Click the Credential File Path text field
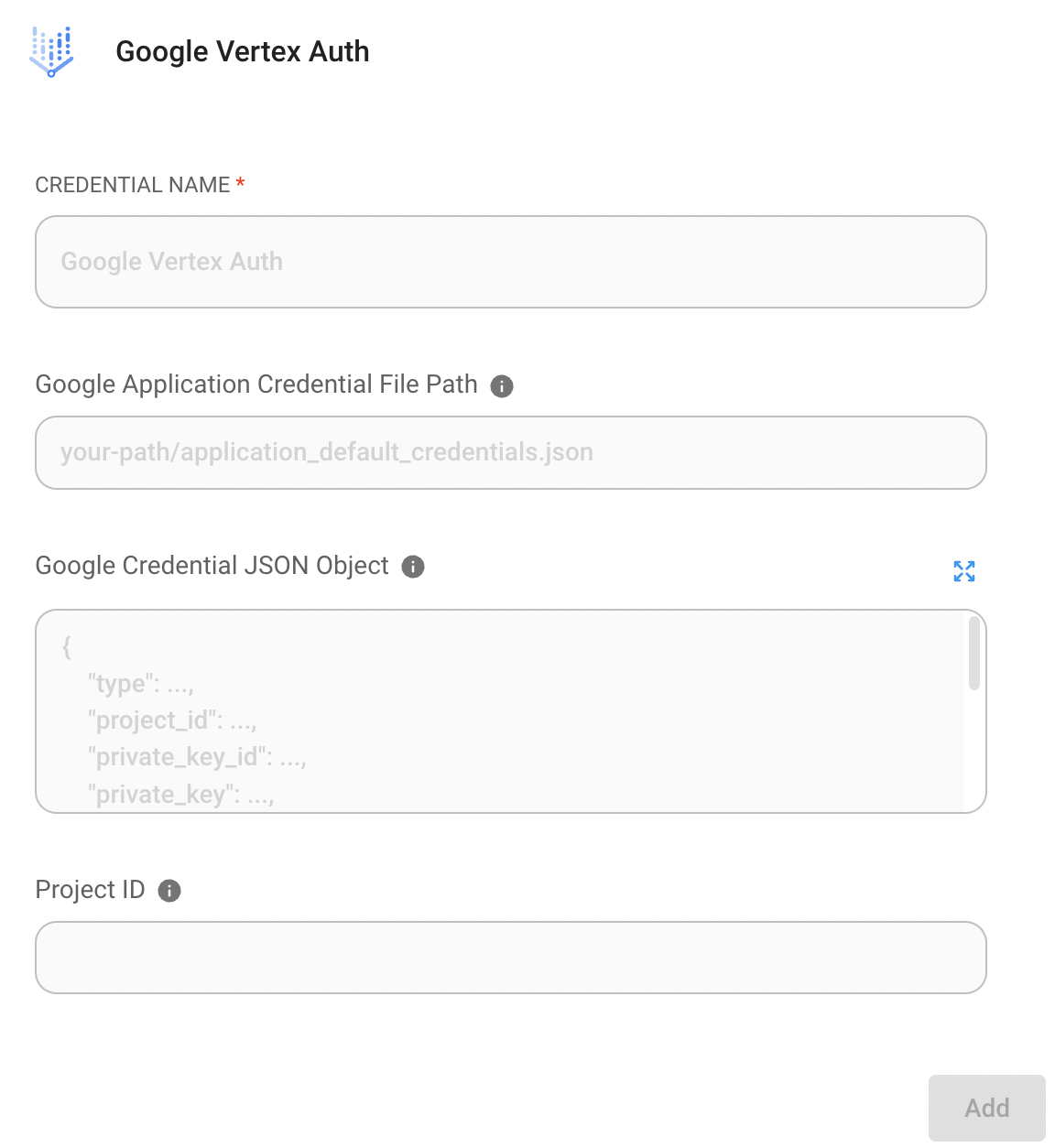This screenshot has height=1148, width=1055. 510,452
